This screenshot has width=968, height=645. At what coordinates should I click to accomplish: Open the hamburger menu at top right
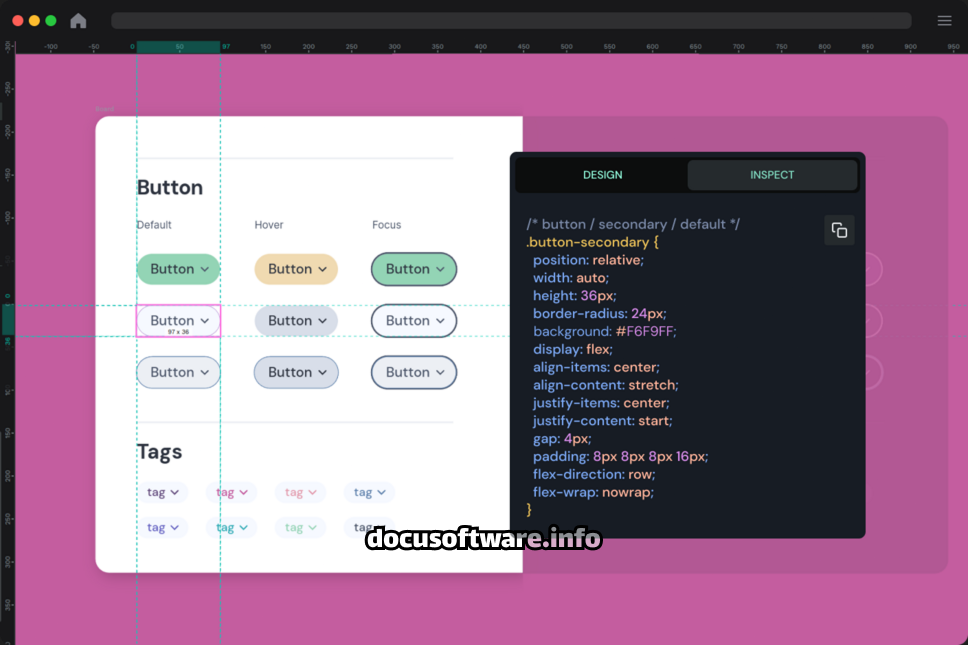point(944,20)
